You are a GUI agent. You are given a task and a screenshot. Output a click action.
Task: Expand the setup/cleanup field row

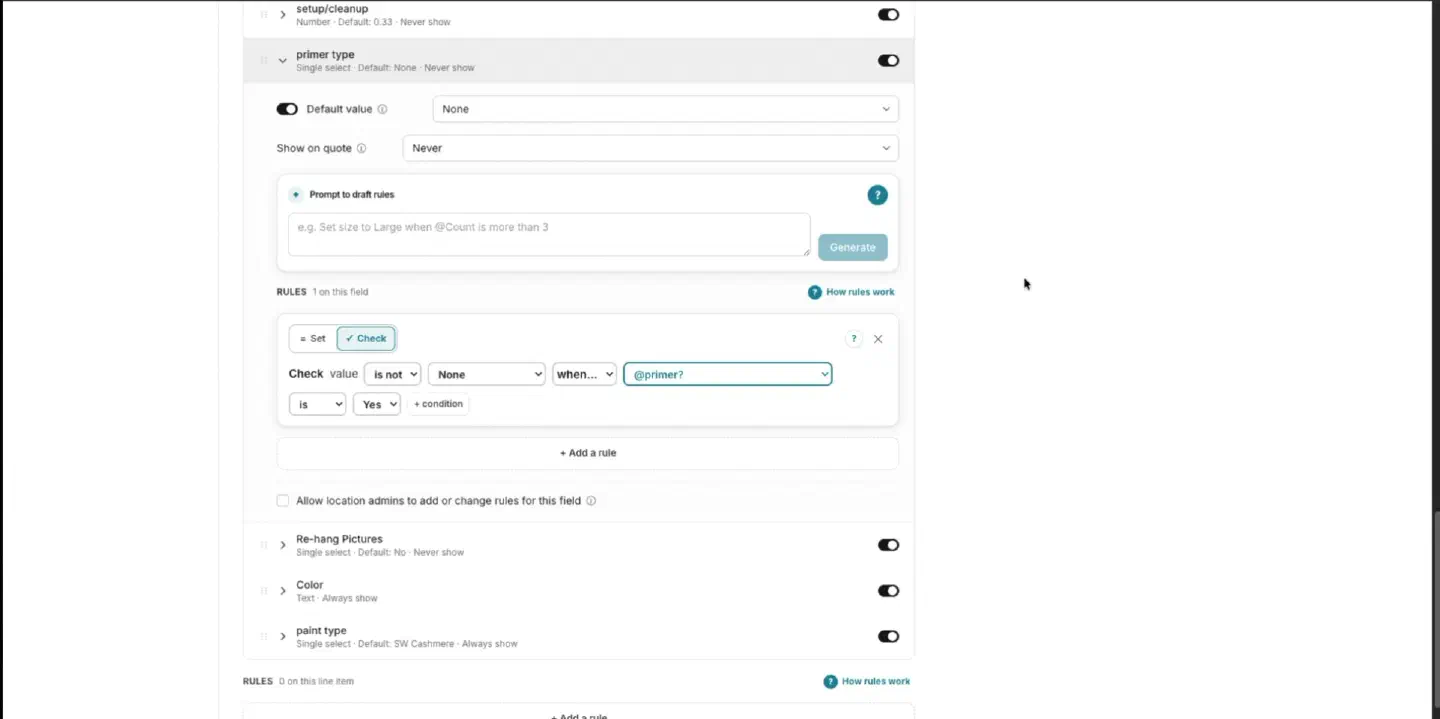[x=283, y=15]
